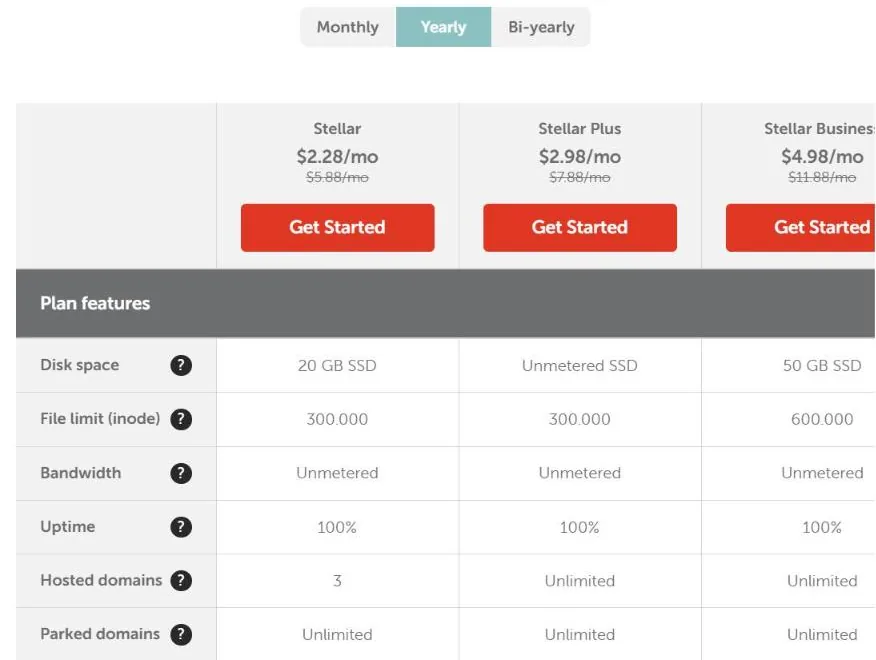The height and width of the screenshot is (660, 876).
Task: Select the Yearly billing tab
Action: click(x=444, y=27)
